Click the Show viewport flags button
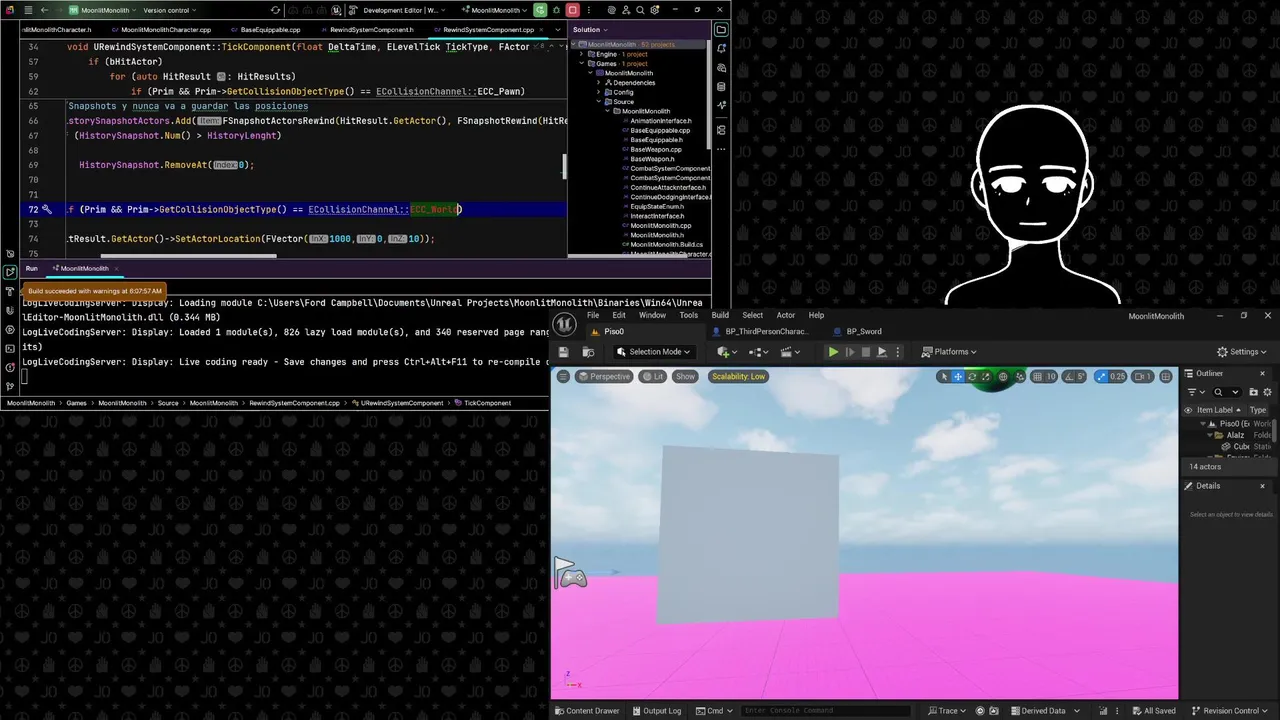The image size is (1280, 720). 685,376
